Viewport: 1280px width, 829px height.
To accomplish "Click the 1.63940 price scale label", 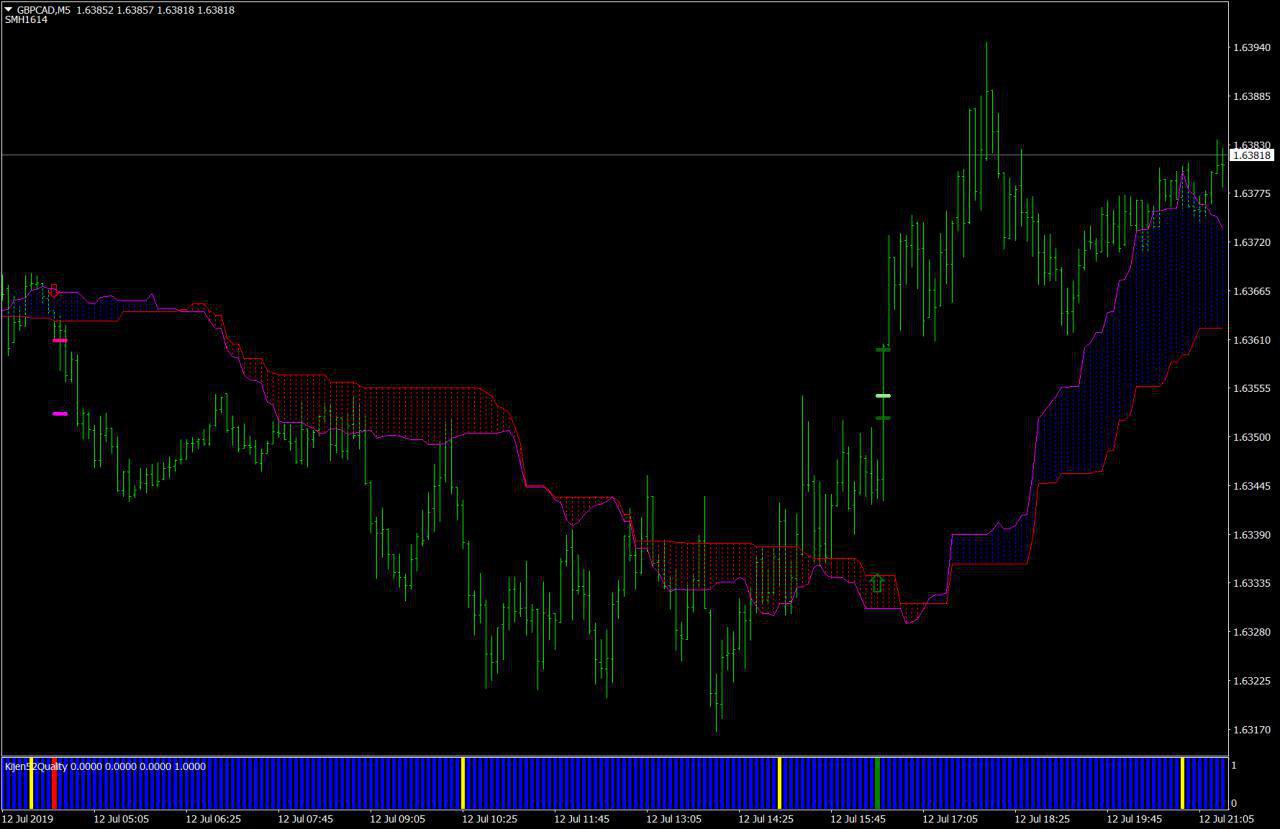I will [x=1252, y=47].
